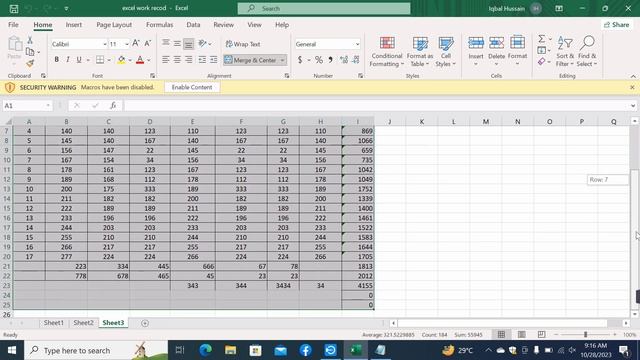This screenshot has height=360, width=640.
Task: Click Insert Function fx icon
Action: (x=113, y=105)
